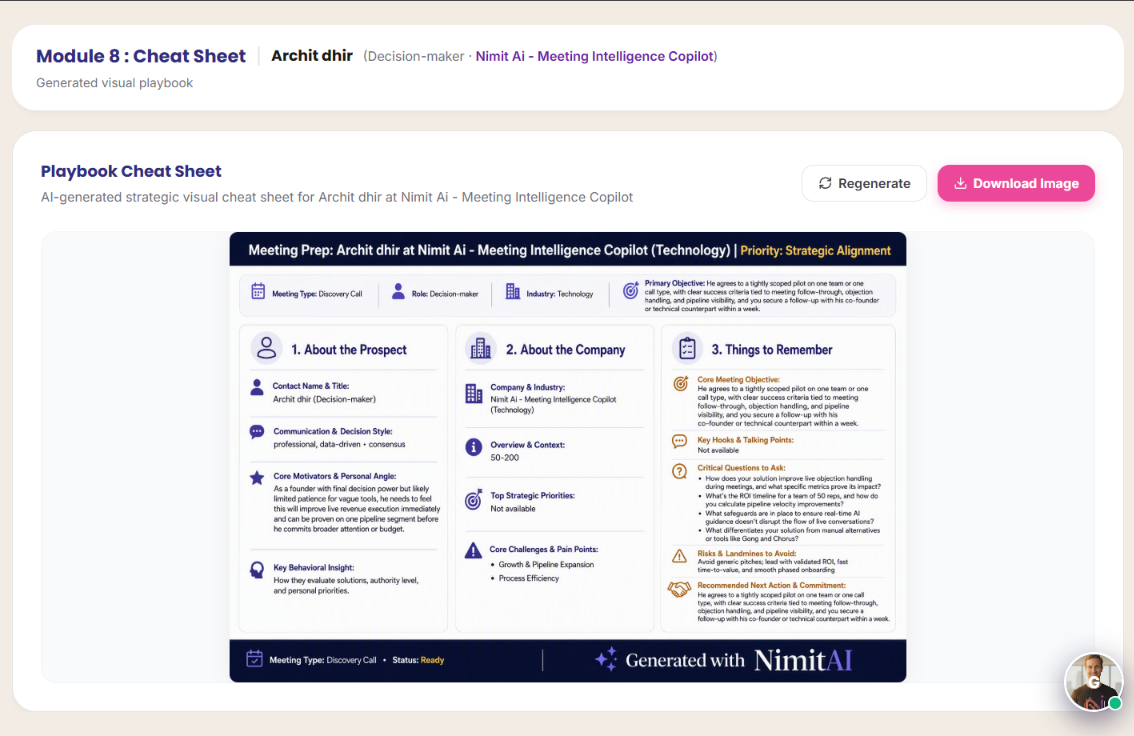
Task: Click the user avatar chat bubble
Action: 1094,682
